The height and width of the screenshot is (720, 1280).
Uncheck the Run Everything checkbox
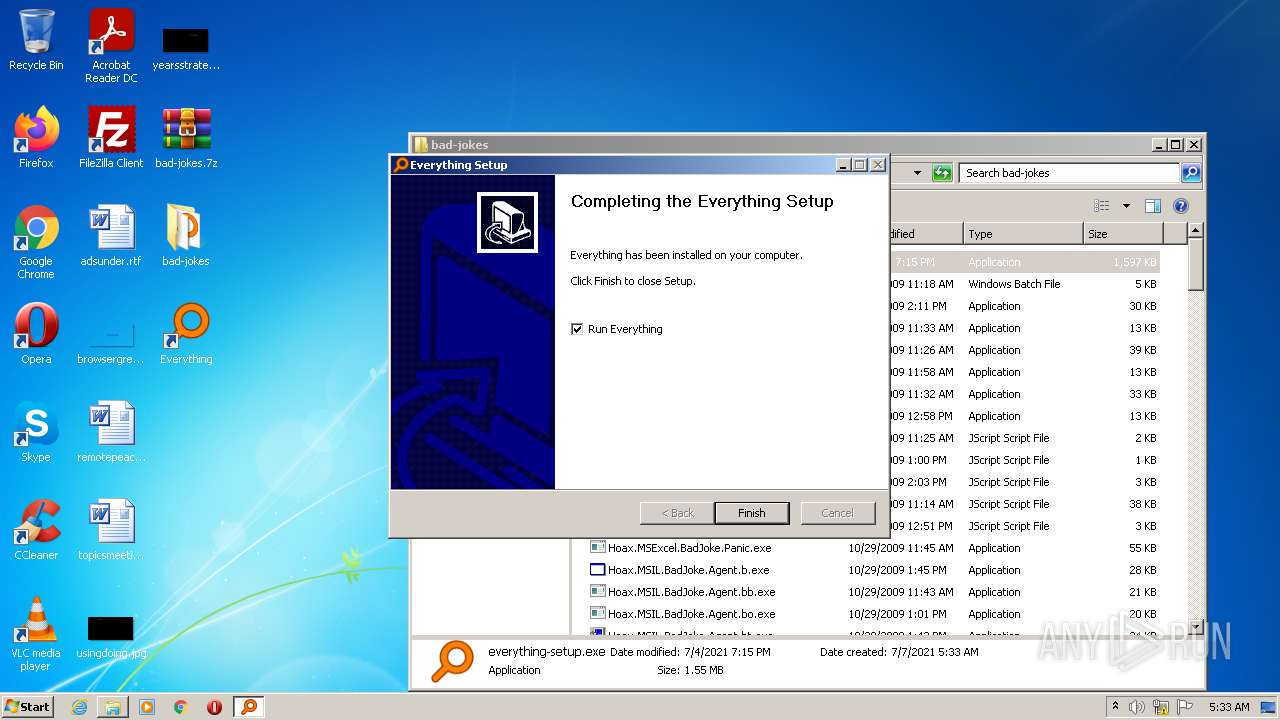tap(577, 329)
